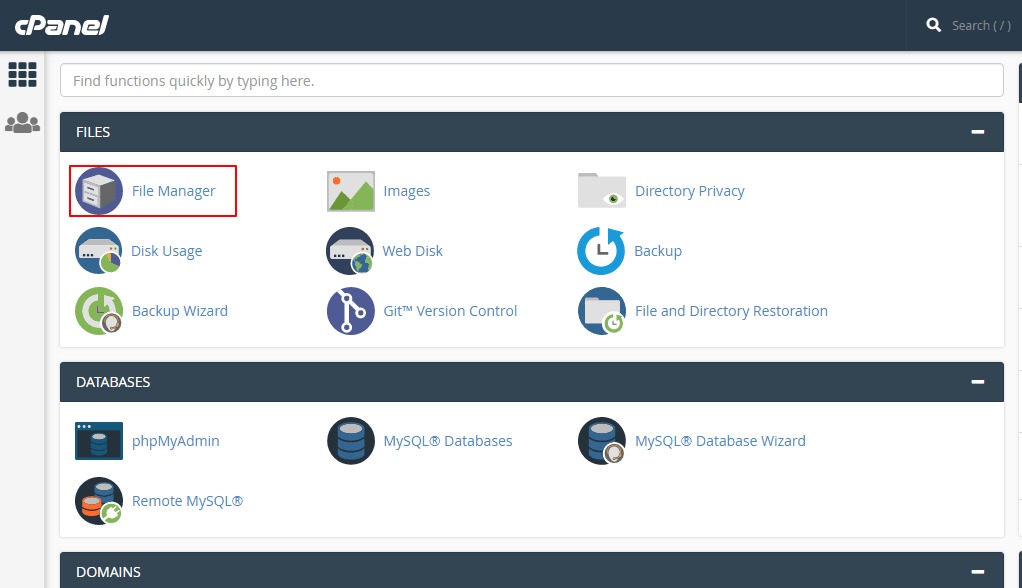Click the header Search ( / ) field

click(x=981, y=25)
